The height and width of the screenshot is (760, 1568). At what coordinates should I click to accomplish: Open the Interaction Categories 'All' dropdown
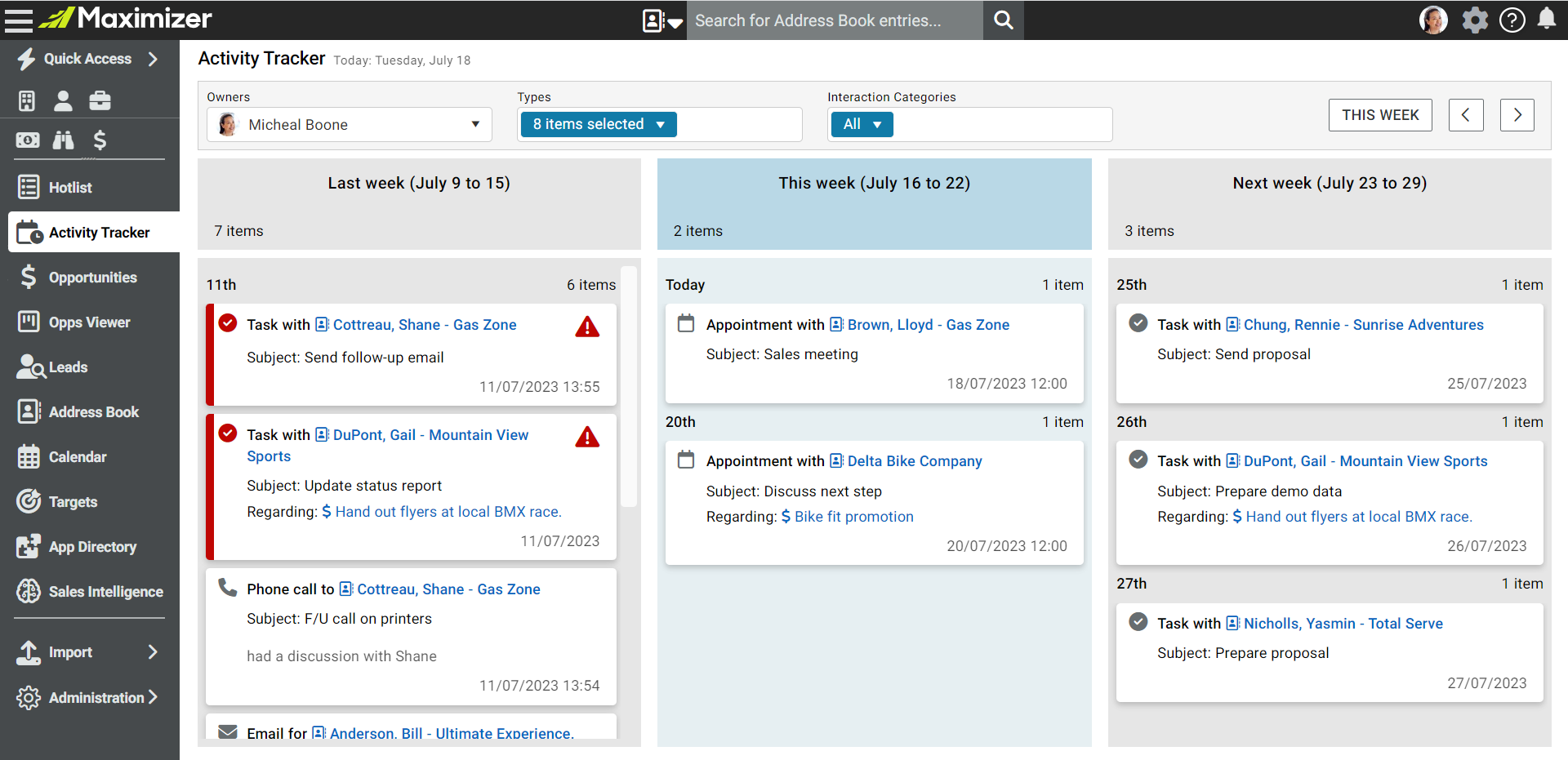point(862,124)
